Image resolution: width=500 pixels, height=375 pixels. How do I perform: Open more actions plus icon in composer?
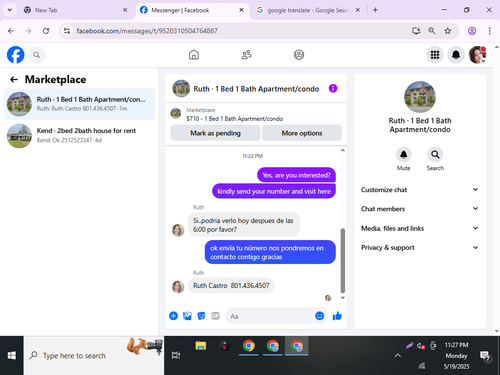[173, 316]
